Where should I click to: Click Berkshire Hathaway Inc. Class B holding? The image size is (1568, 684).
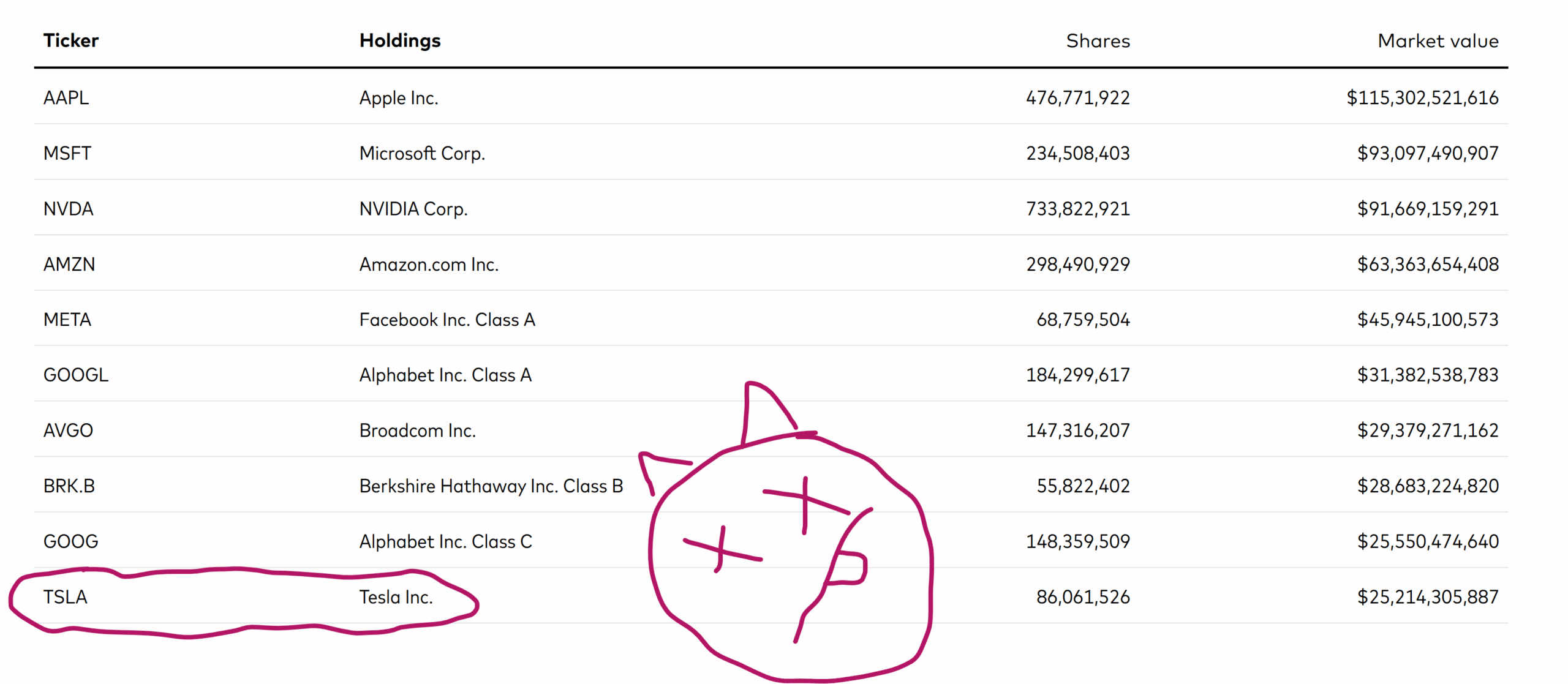coord(491,486)
